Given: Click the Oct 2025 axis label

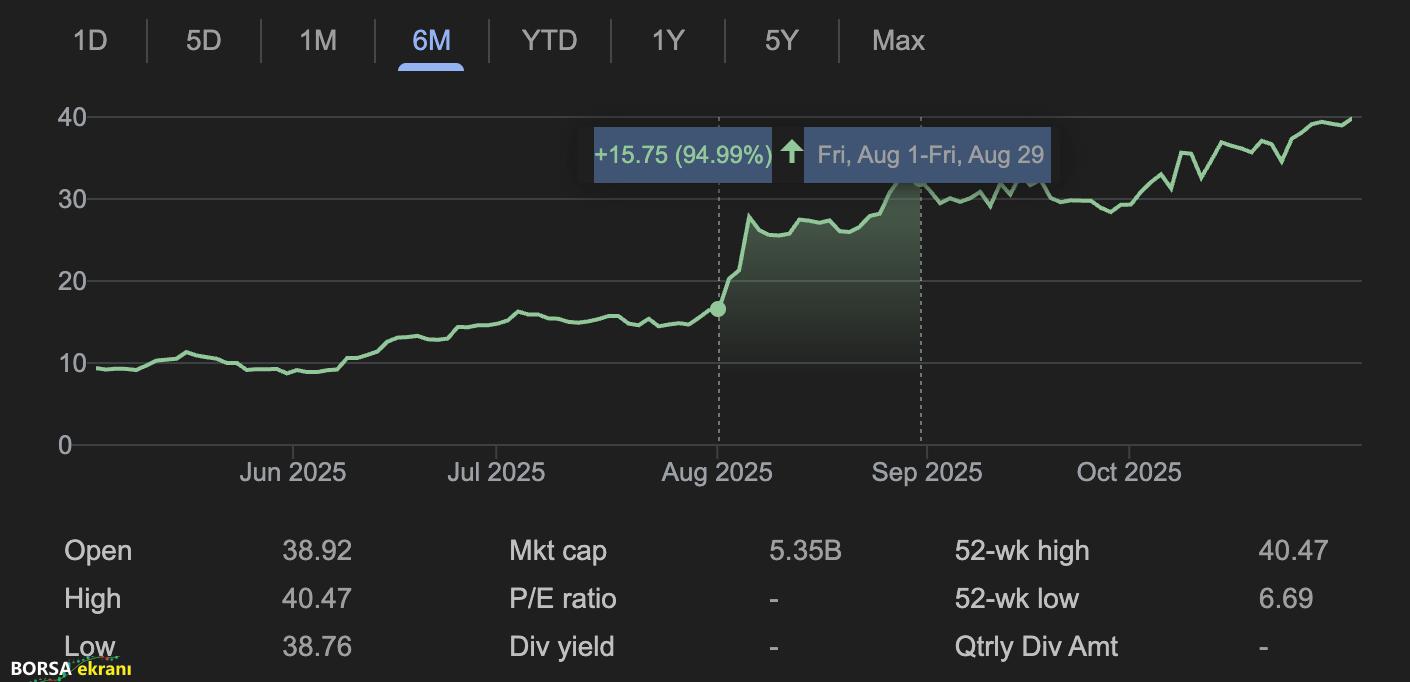Looking at the screenshot, I should 1128,472.
